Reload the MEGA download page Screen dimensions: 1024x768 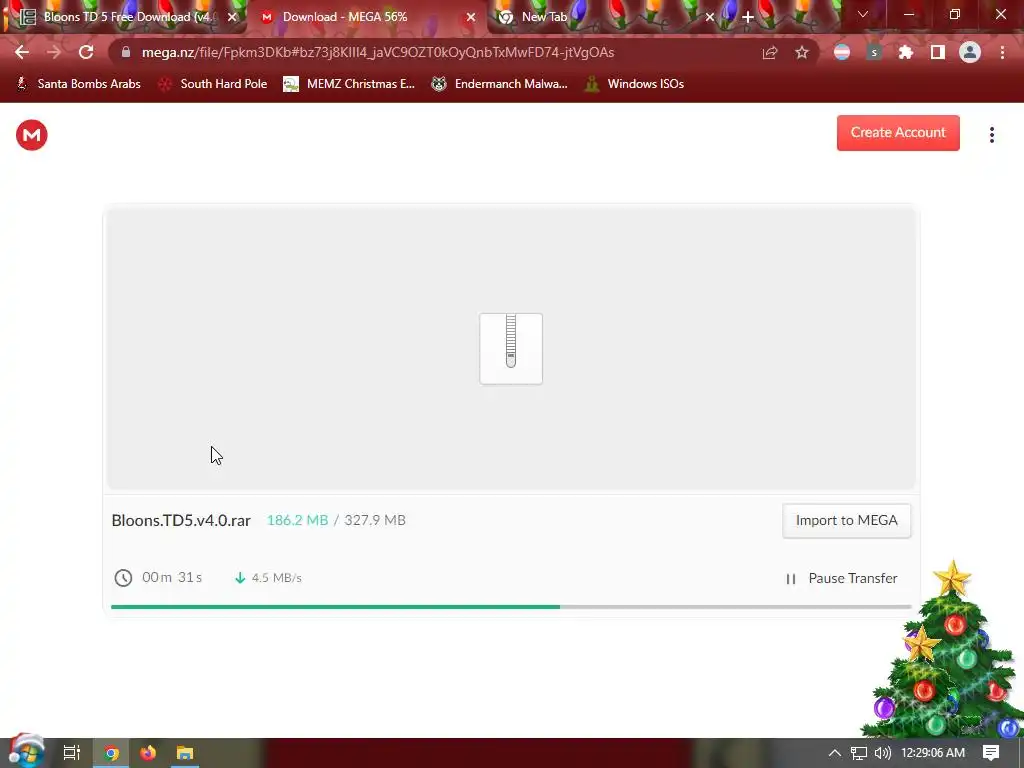86,52
